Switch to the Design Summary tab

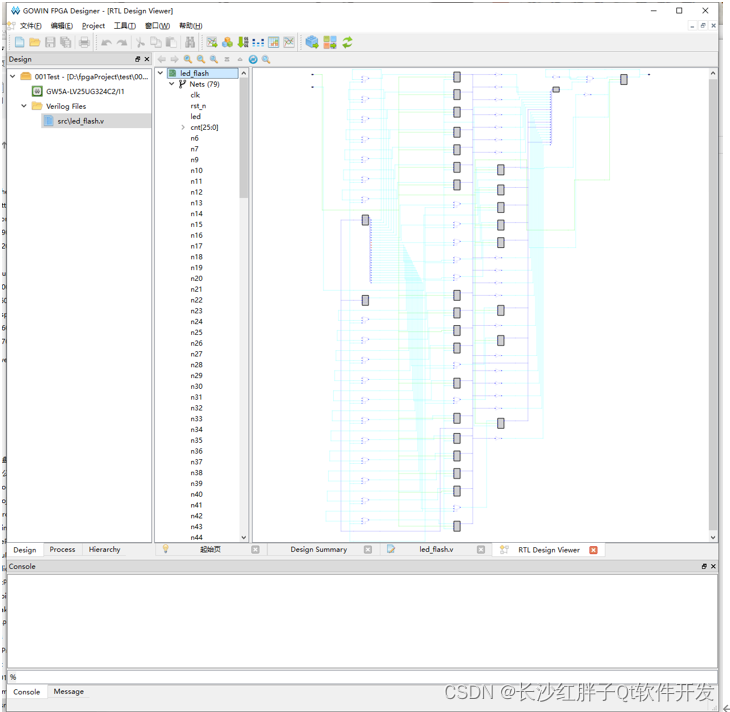318,549
